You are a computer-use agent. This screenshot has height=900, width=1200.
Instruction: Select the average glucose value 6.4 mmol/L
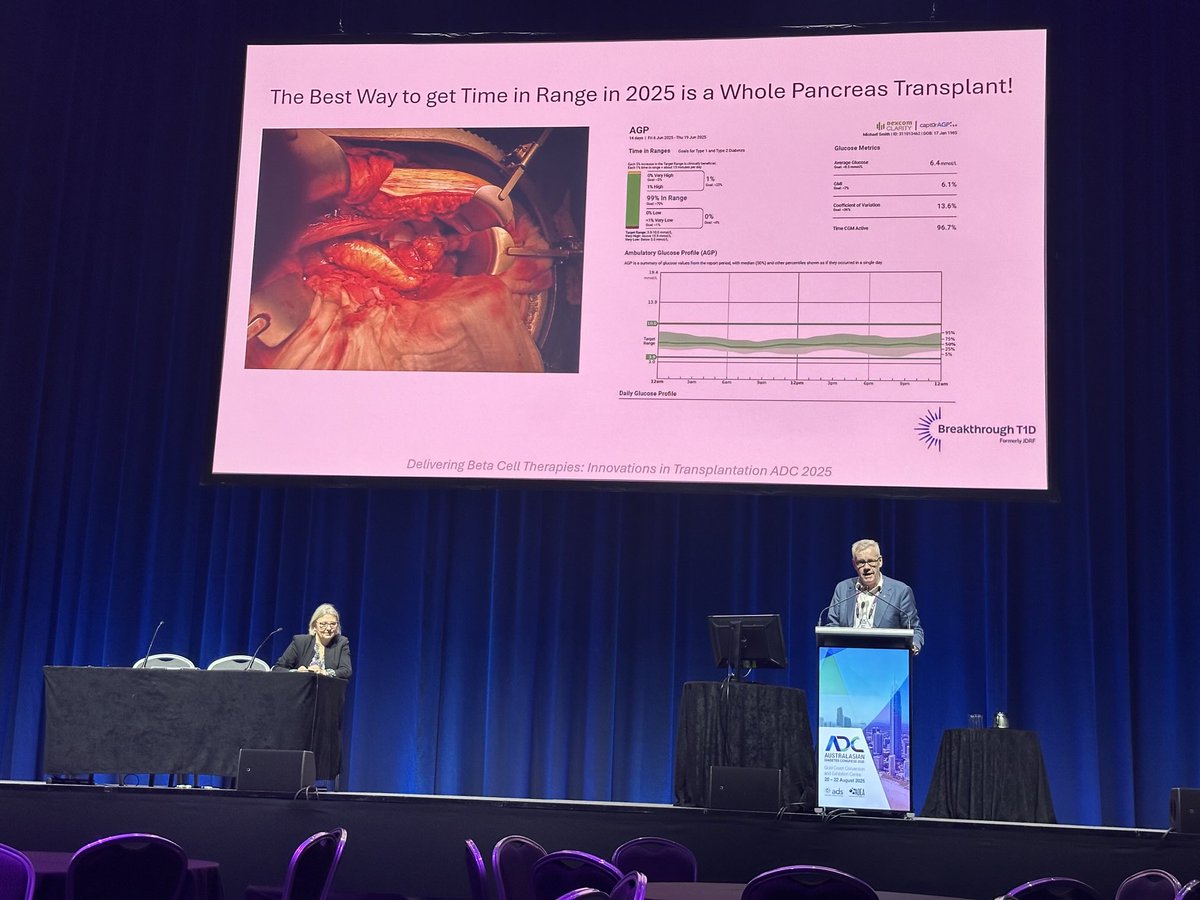[x=943, y=162]
